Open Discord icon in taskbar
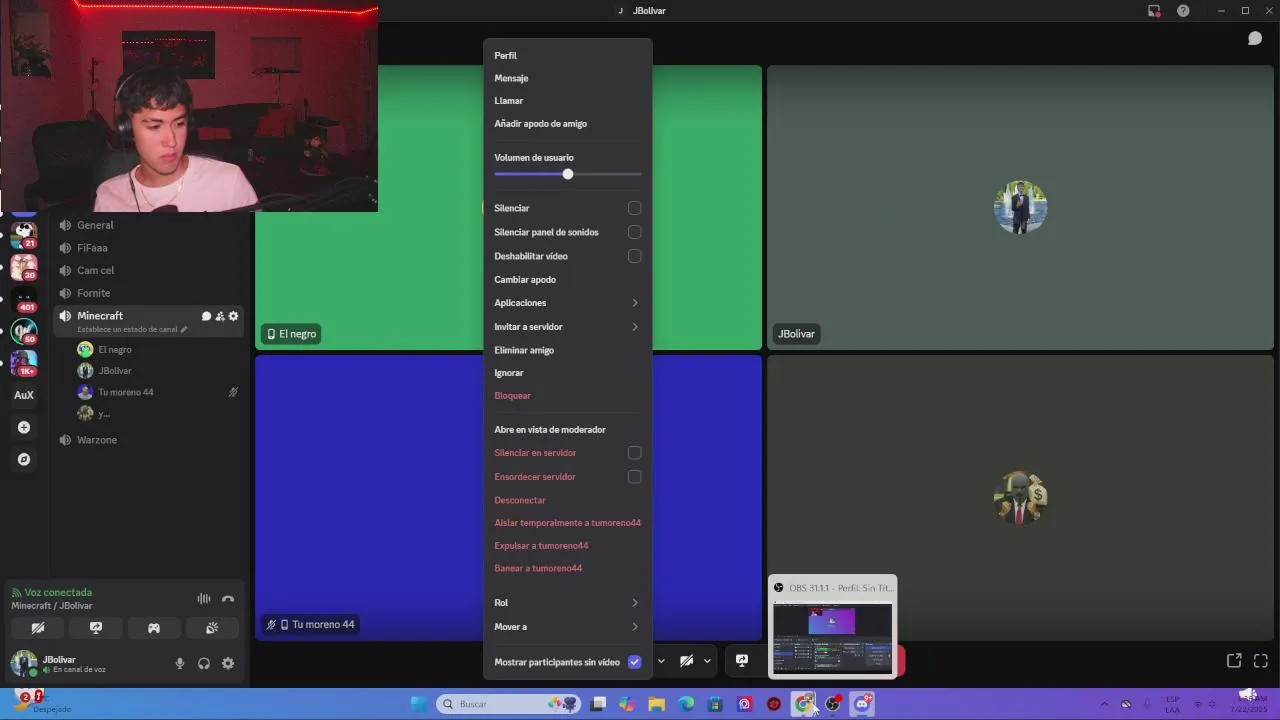 coord(862,704)
